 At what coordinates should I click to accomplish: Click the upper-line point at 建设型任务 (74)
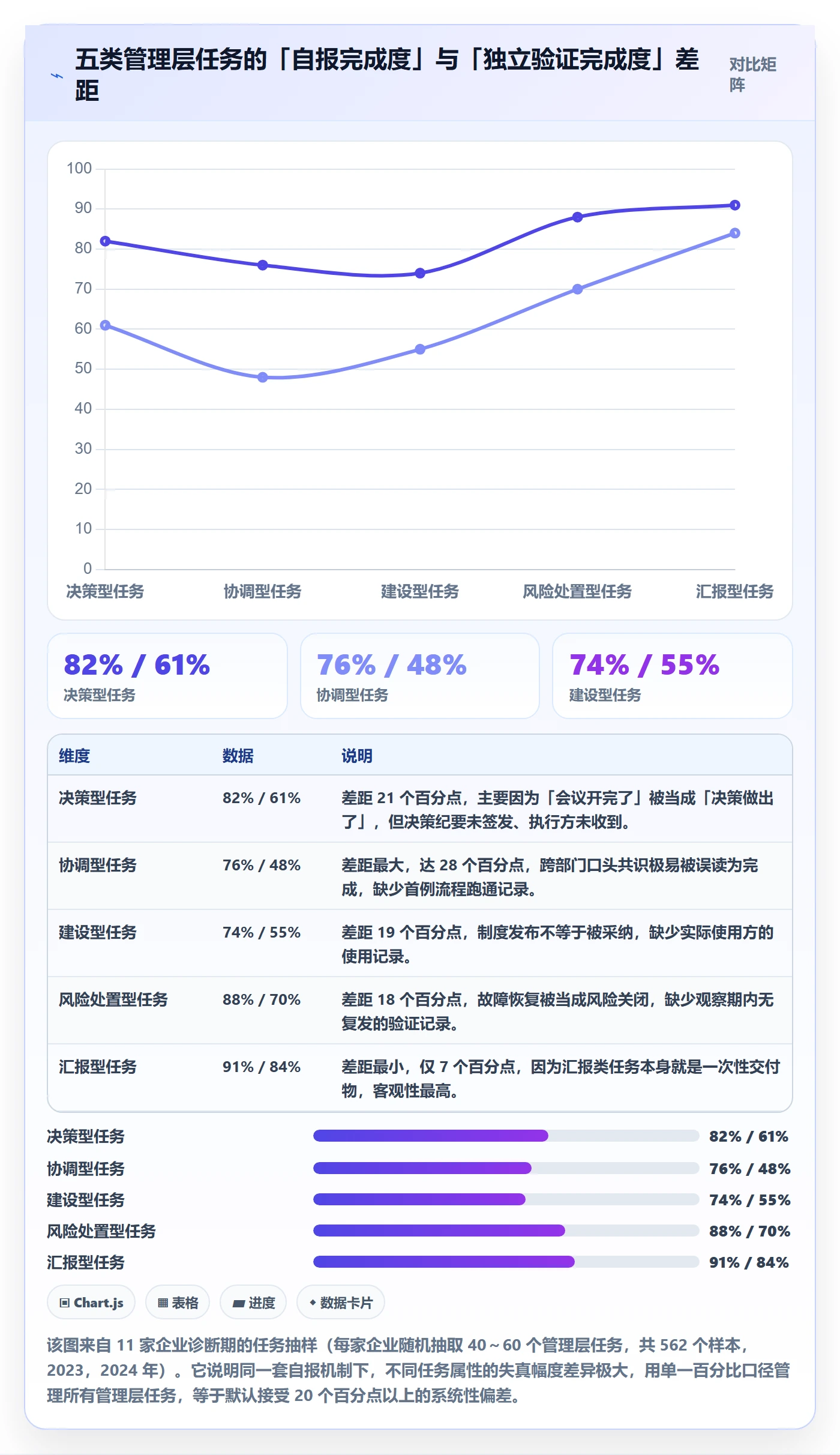420,273
